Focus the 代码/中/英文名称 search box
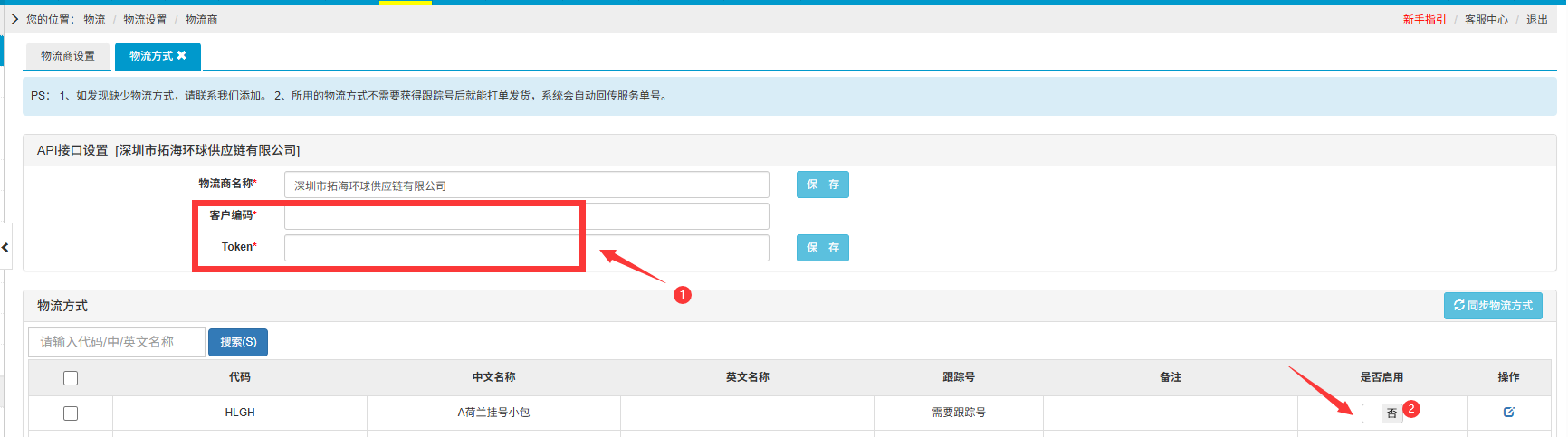This screenshot has height=437, width=1568. coord(117,342)
